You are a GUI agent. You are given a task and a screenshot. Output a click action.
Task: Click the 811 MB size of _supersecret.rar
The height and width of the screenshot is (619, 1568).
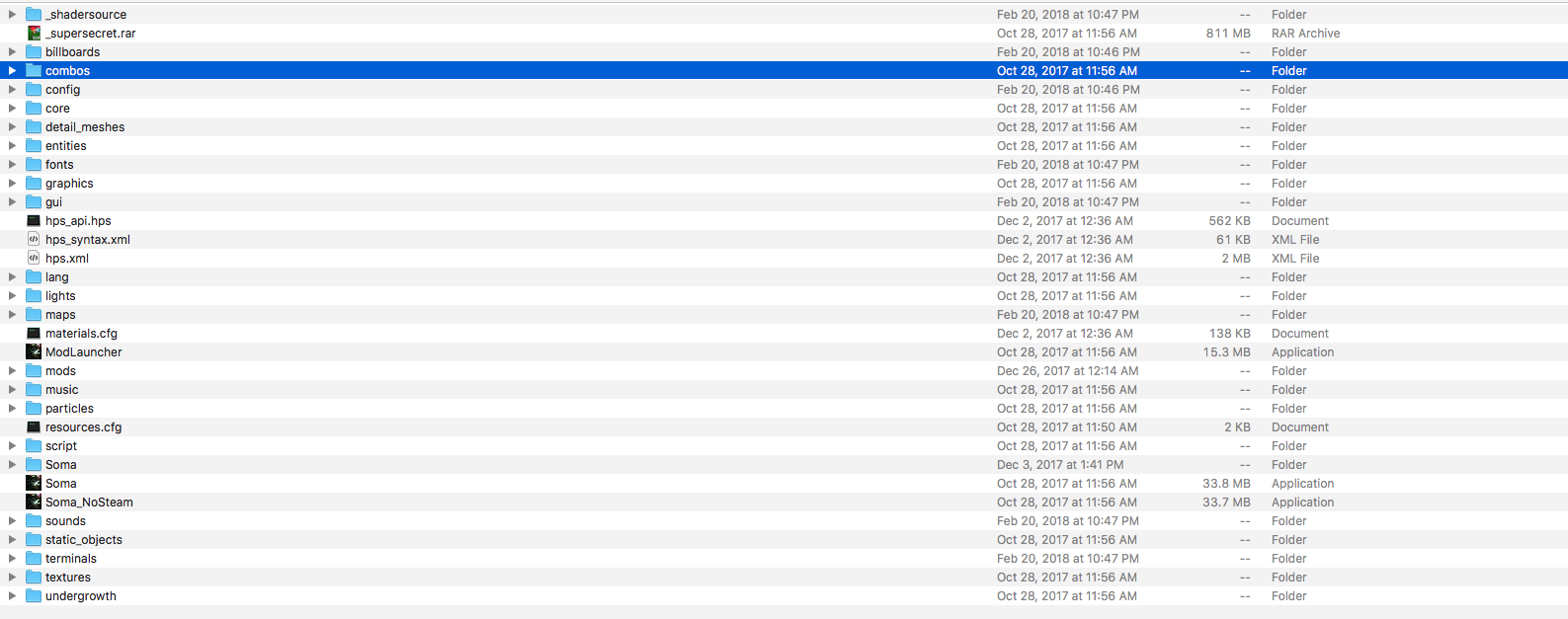(x=1227, y=34)
